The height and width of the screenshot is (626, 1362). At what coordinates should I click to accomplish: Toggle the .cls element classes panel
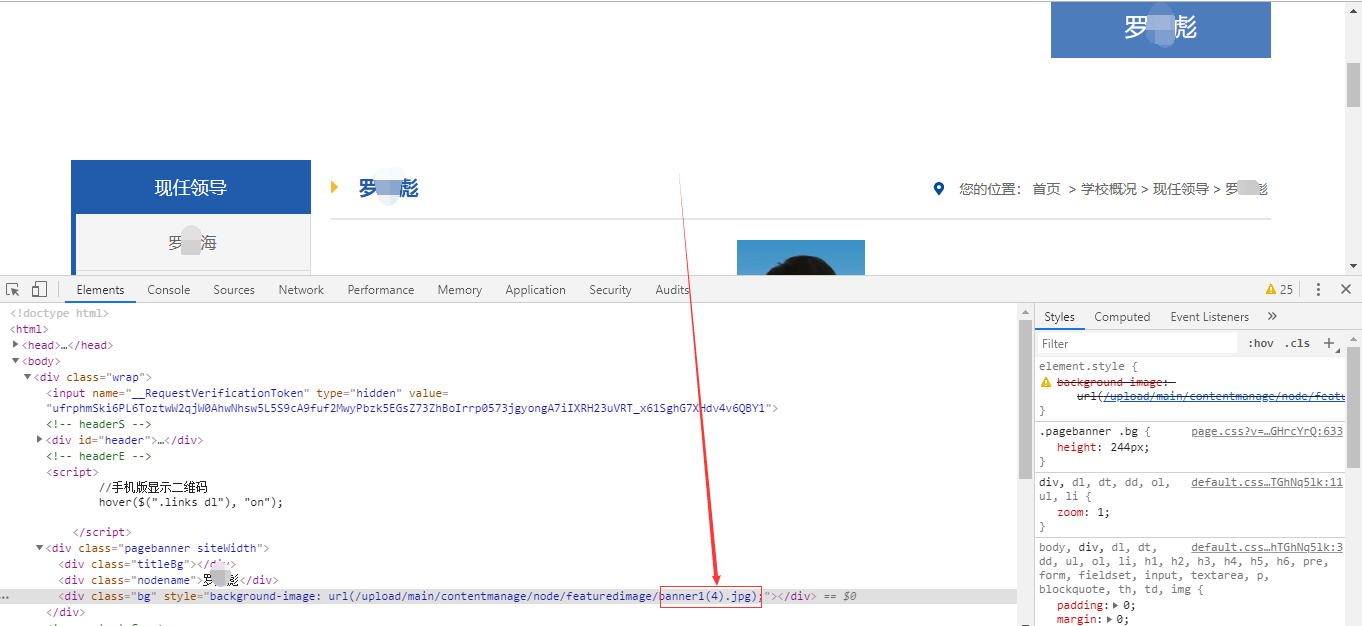(1297, 343)
